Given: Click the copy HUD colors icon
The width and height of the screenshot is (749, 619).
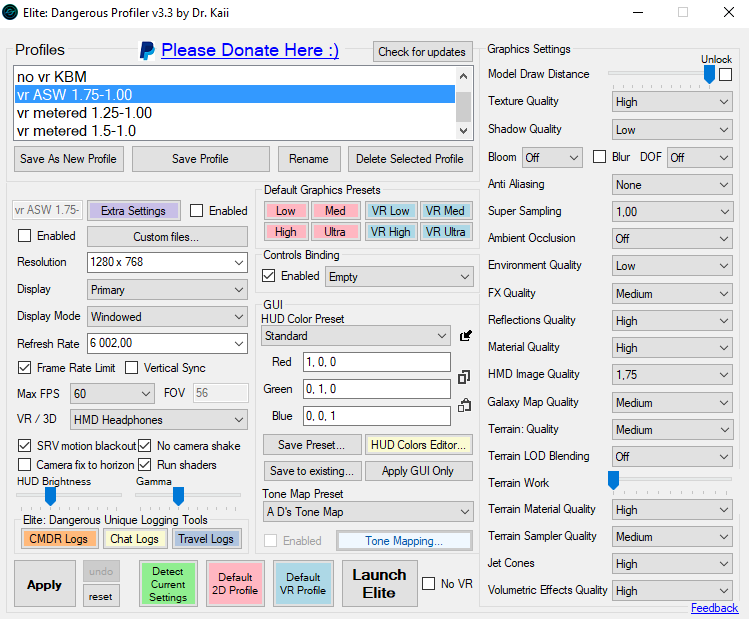Looking at the screenshot, I should (x=464, y=377).
